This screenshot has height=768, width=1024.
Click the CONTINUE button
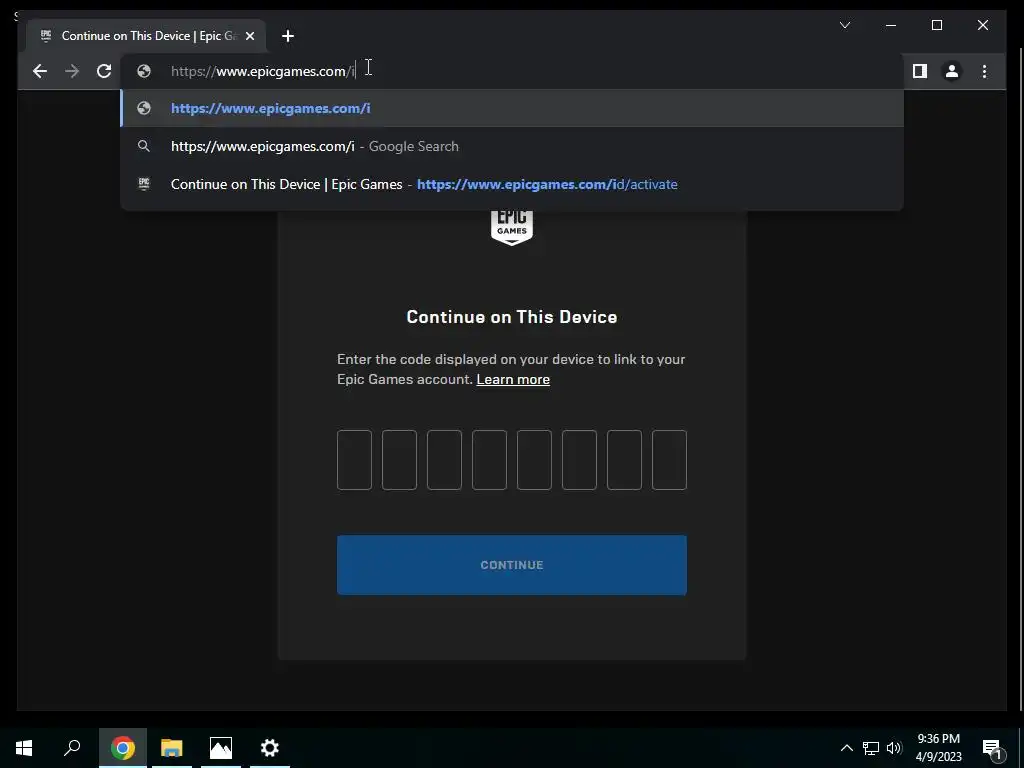pos(512,565)
